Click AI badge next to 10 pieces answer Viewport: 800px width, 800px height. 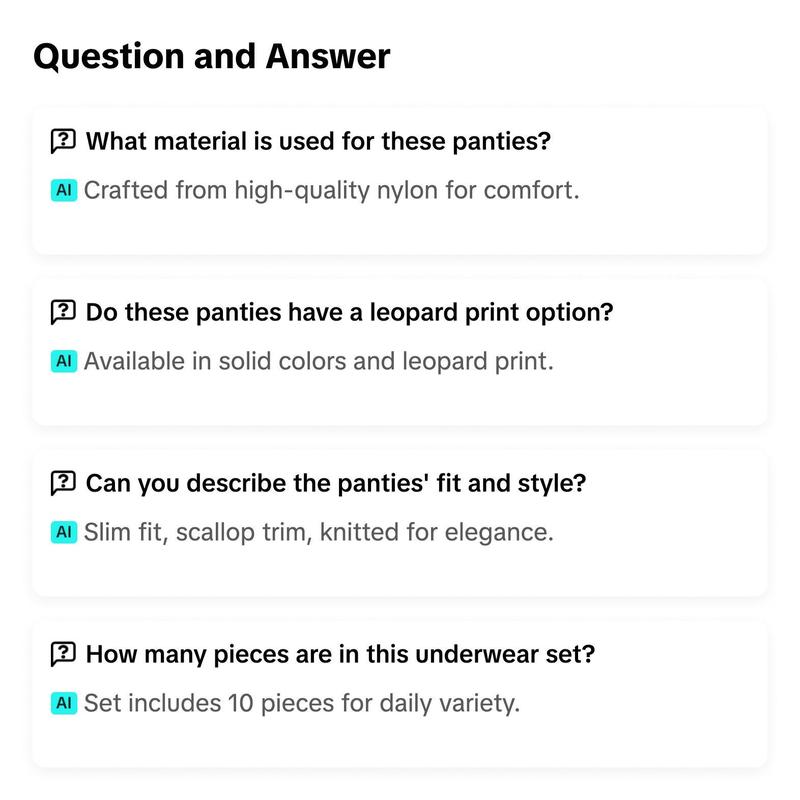click(x=64, y=703)
